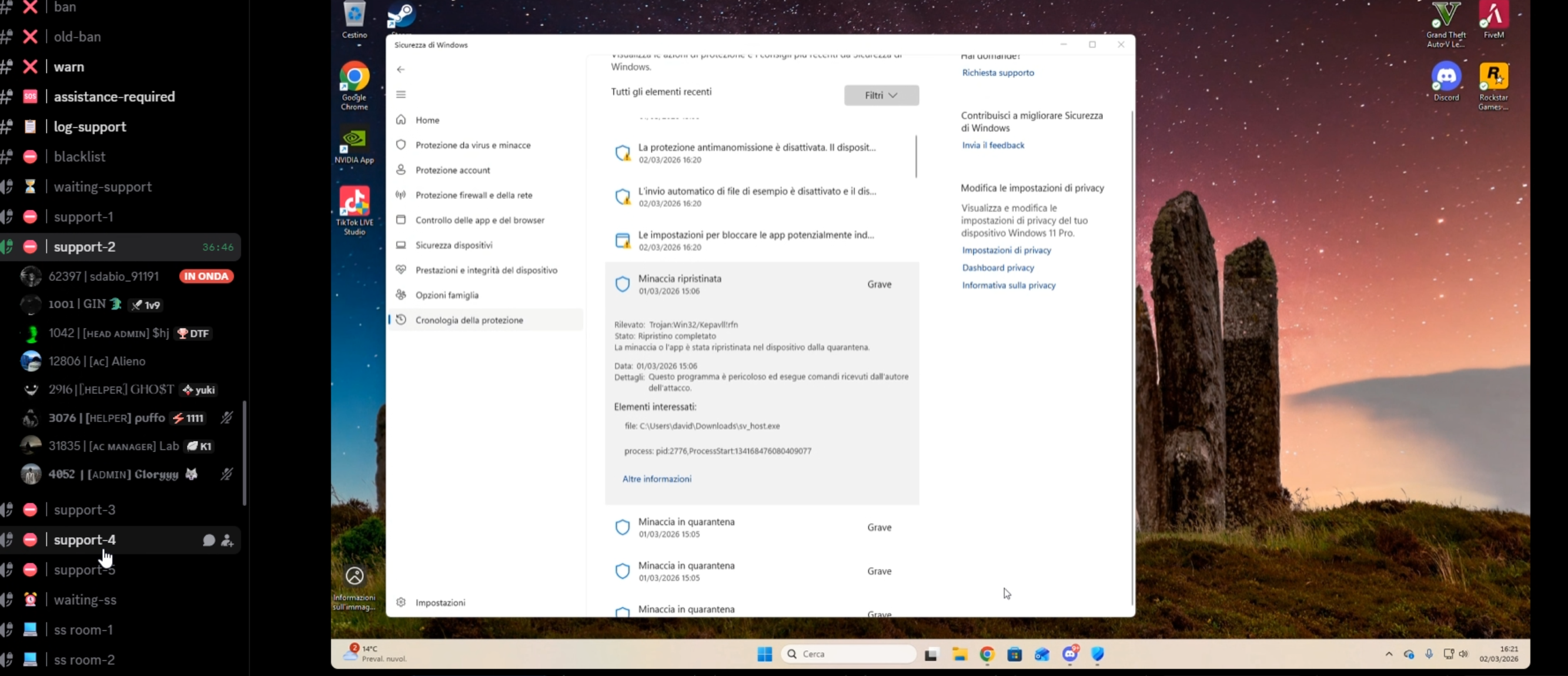Image resolution: width=1568 pixels, height=676 pixels.
Task: Expand the antimanomissione disattivata entry
Action: (761, 153)
